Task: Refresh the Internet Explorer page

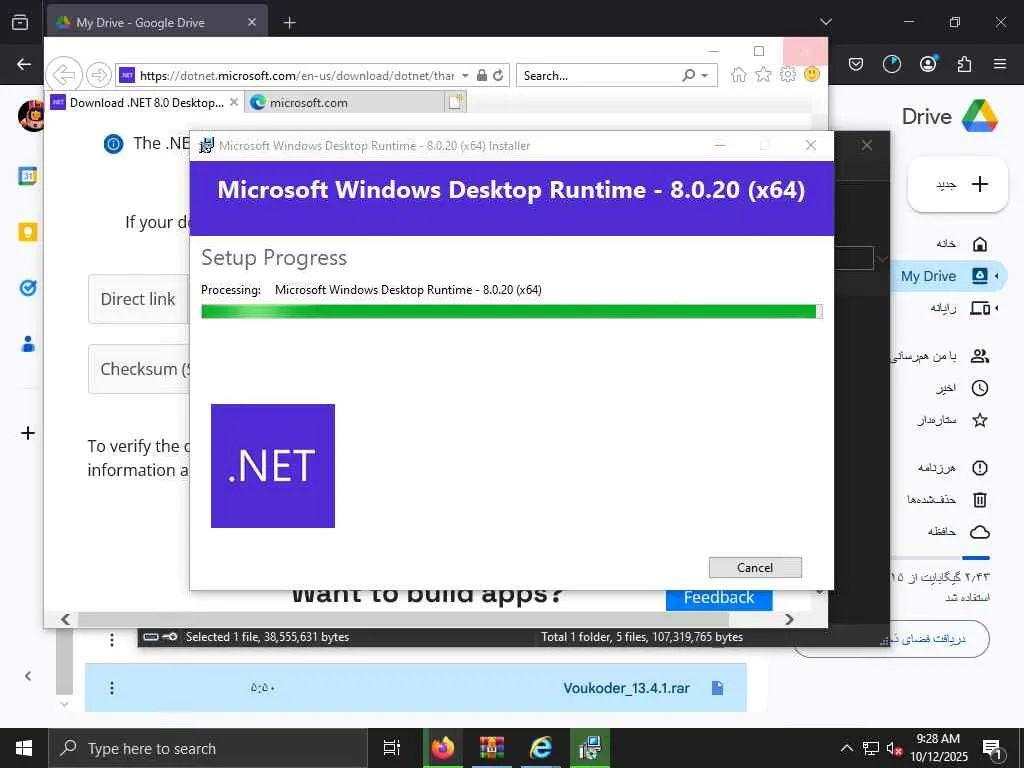Action: (x=498, y=75)
